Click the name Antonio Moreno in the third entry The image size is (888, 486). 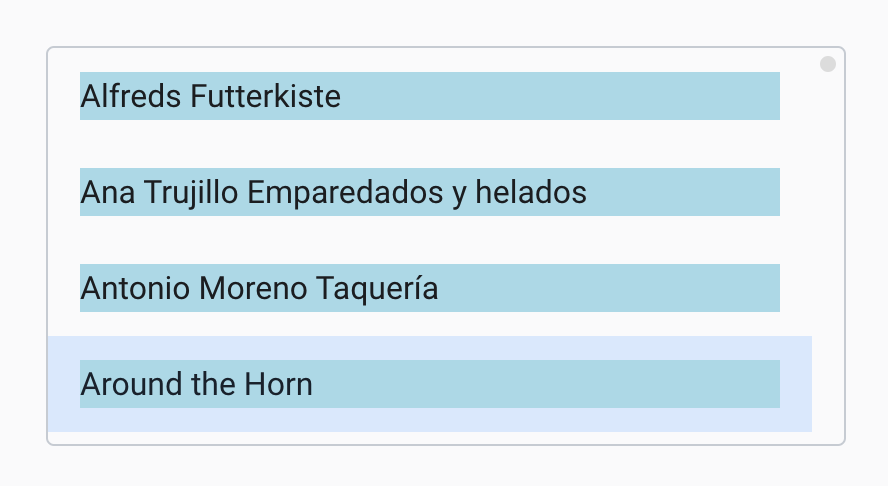[x=194, y=288]
